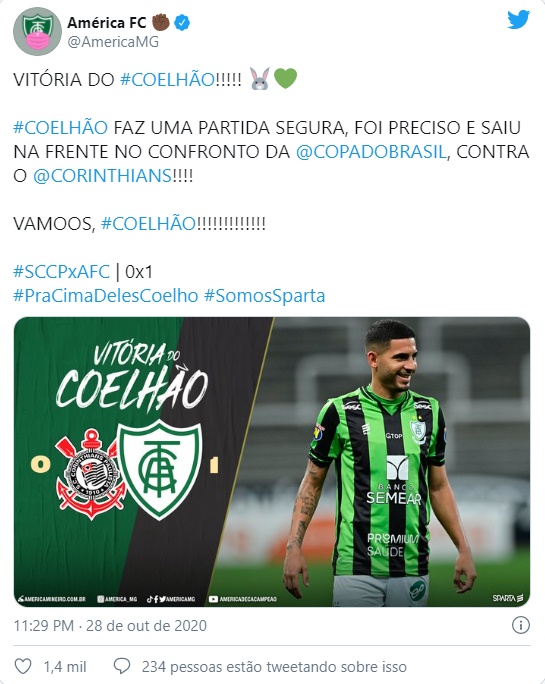Follow the @COPADOBRASIL mention

click(x=371, y=152)
